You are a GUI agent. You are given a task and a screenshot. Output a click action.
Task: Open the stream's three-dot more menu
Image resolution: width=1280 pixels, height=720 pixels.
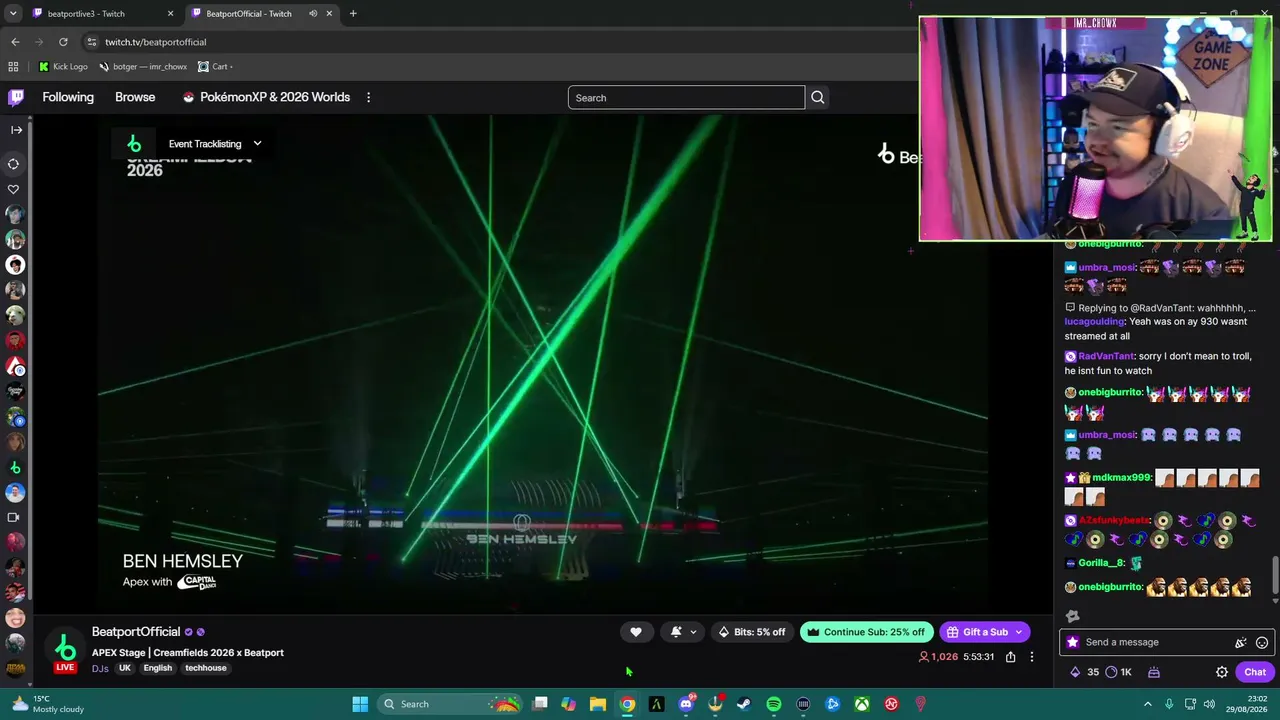coord(1032,657)
